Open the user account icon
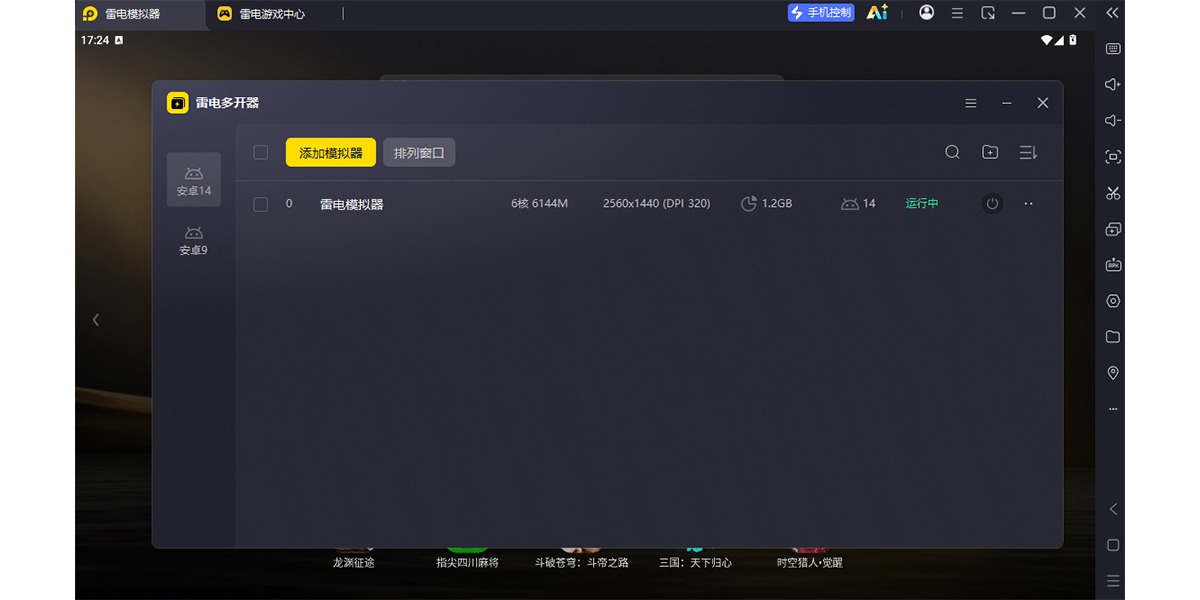1200x600 pixels. pyautogui.click(x=927, y=13)
